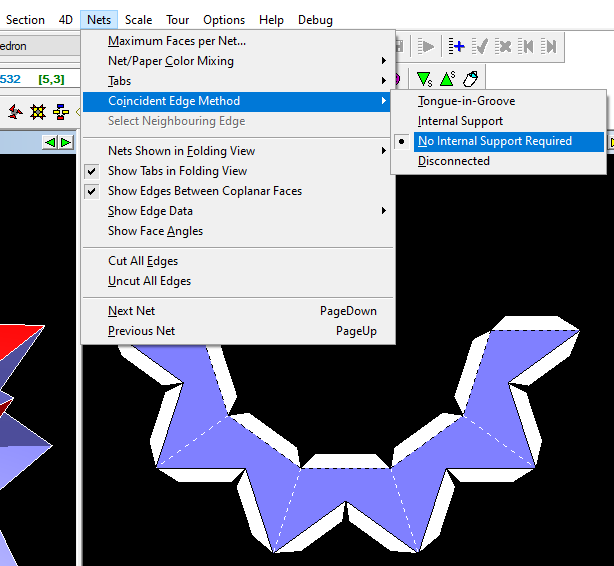Expand Nets Shown in Folding View submenu

(238, 151)
